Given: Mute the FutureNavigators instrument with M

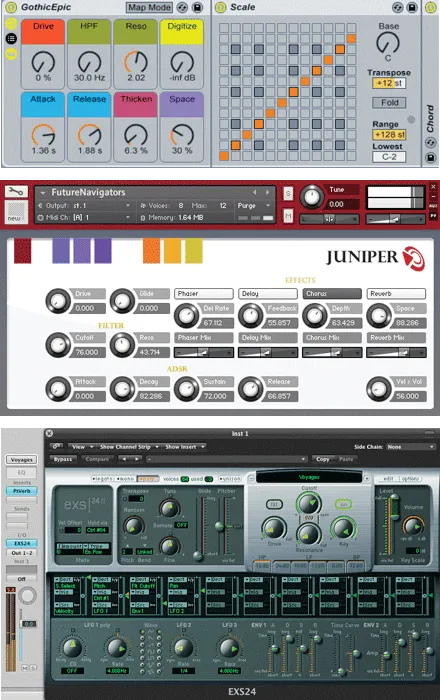Looking at the screenshot, I should point(288,216).
